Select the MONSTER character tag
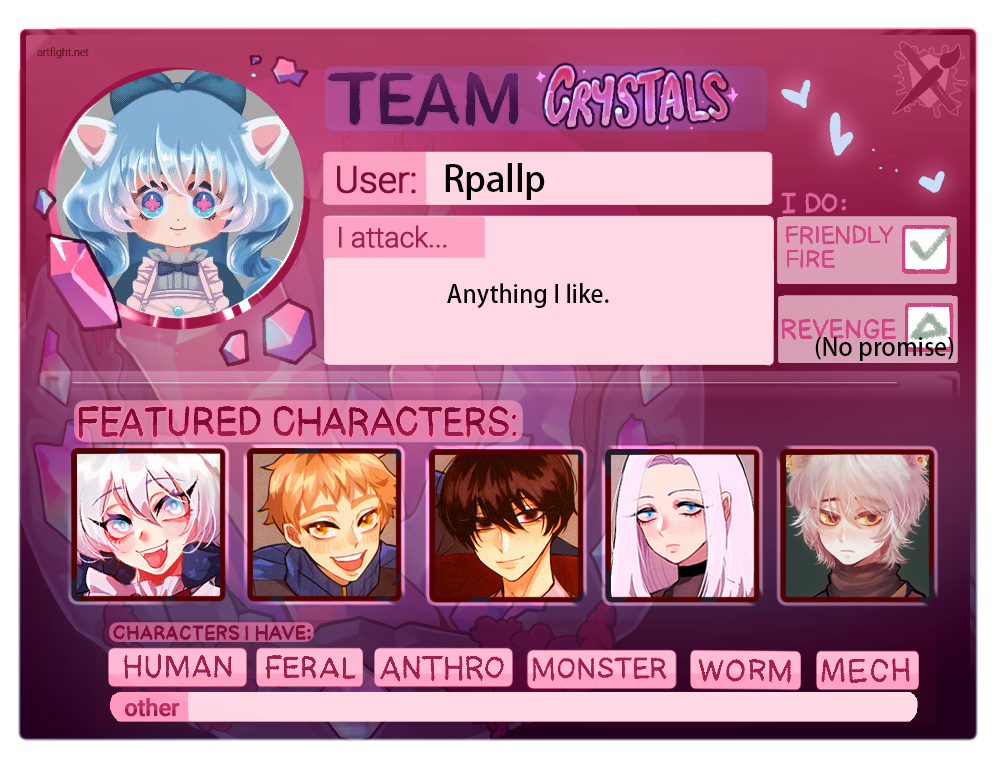 pyautogui.click(x=601, y=669)
